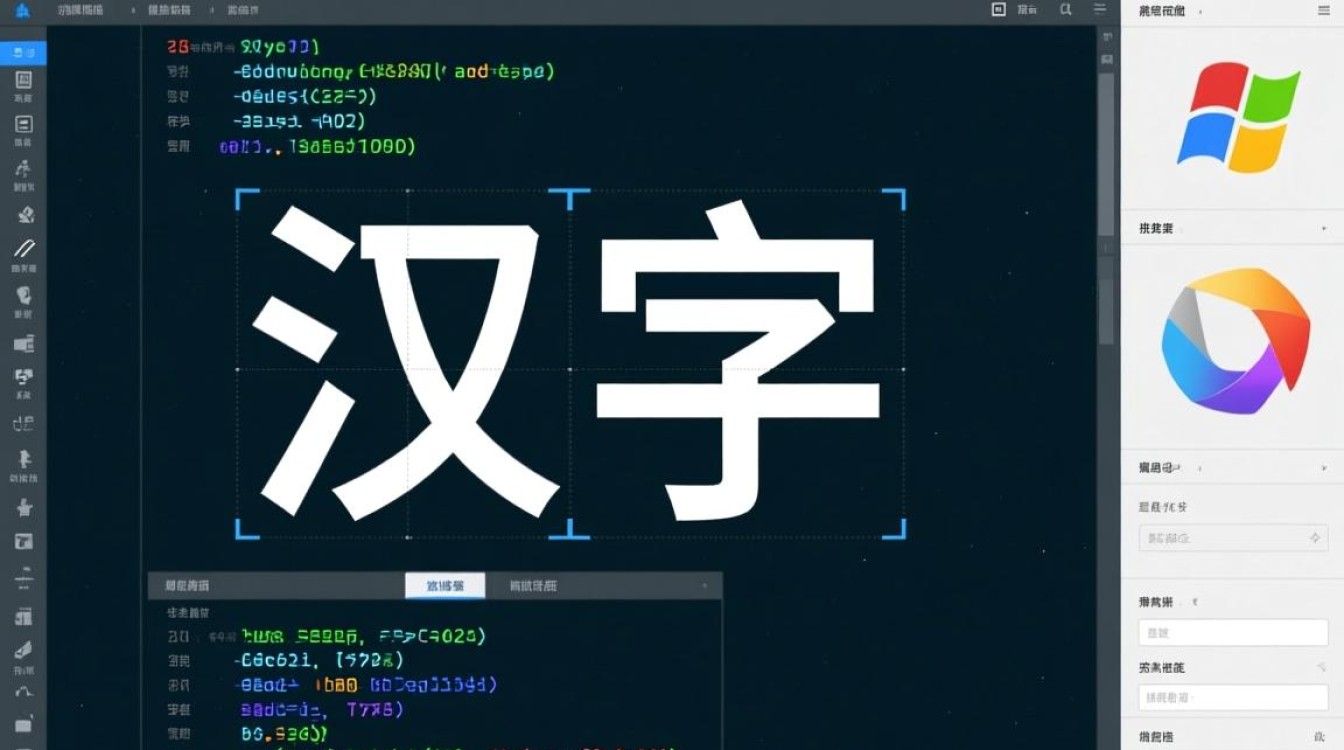Select the highlighted blue tool atop the left toolbar
1344x750 pixels.
click(x=25, y=54)
